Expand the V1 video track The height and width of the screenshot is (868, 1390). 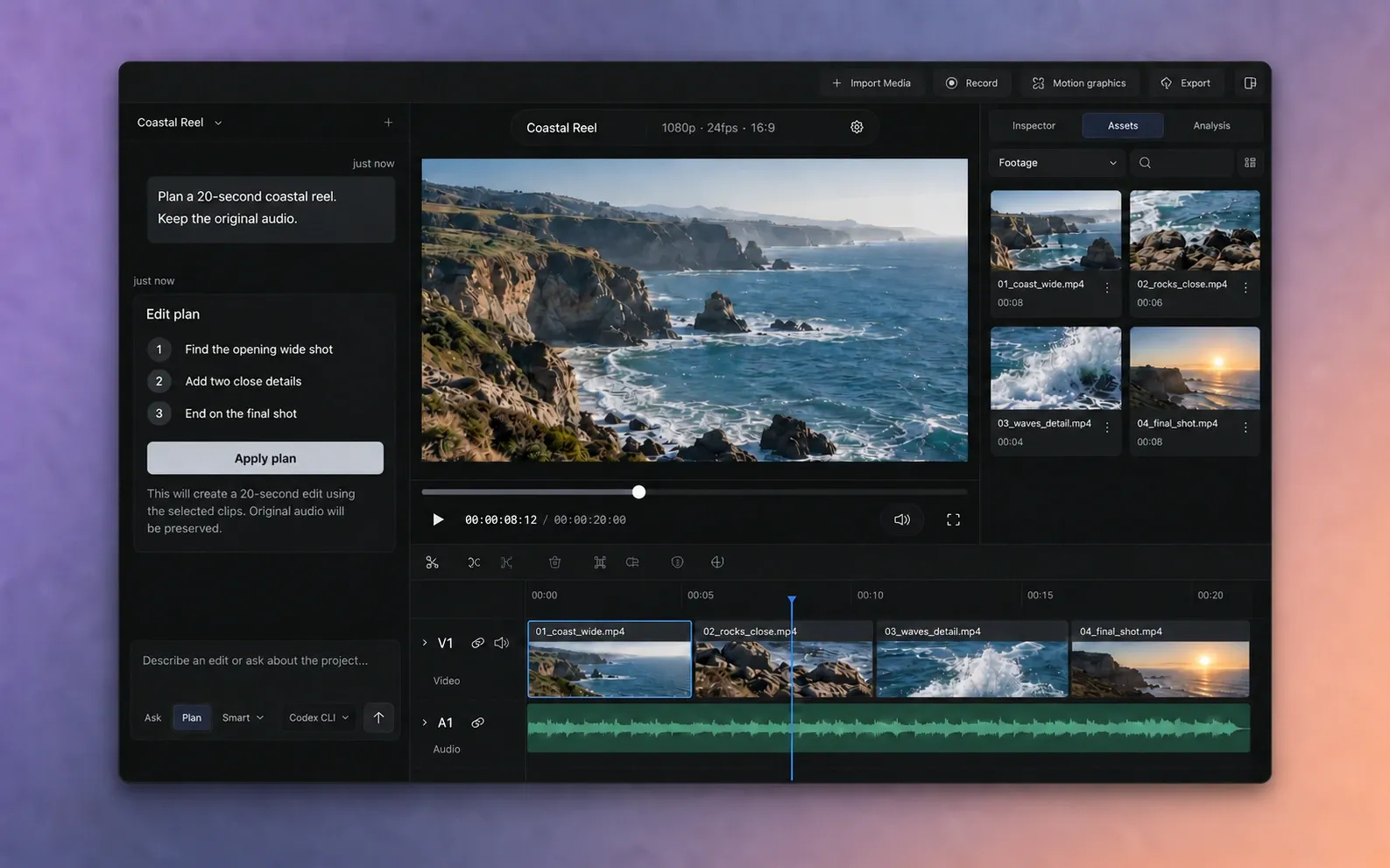pos(425,643)
